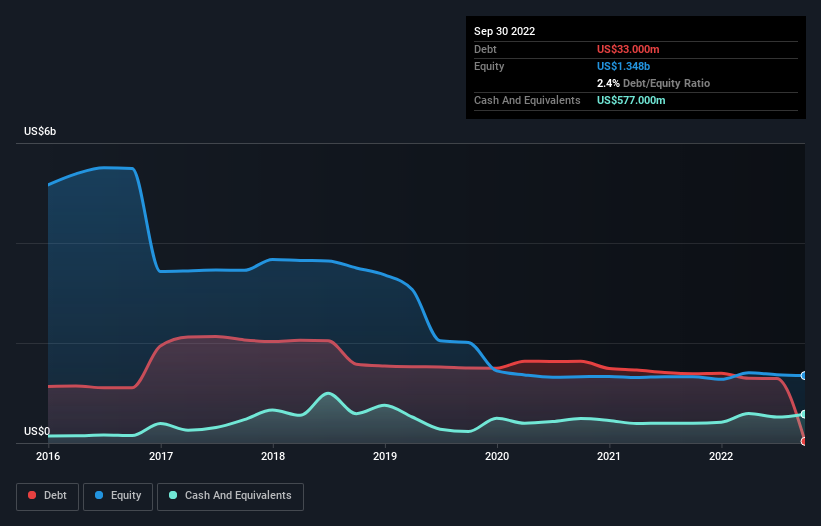The image size is (821, 526).
Task: Click the blue Equity data point marker at the end of the line
Action: 804,376
